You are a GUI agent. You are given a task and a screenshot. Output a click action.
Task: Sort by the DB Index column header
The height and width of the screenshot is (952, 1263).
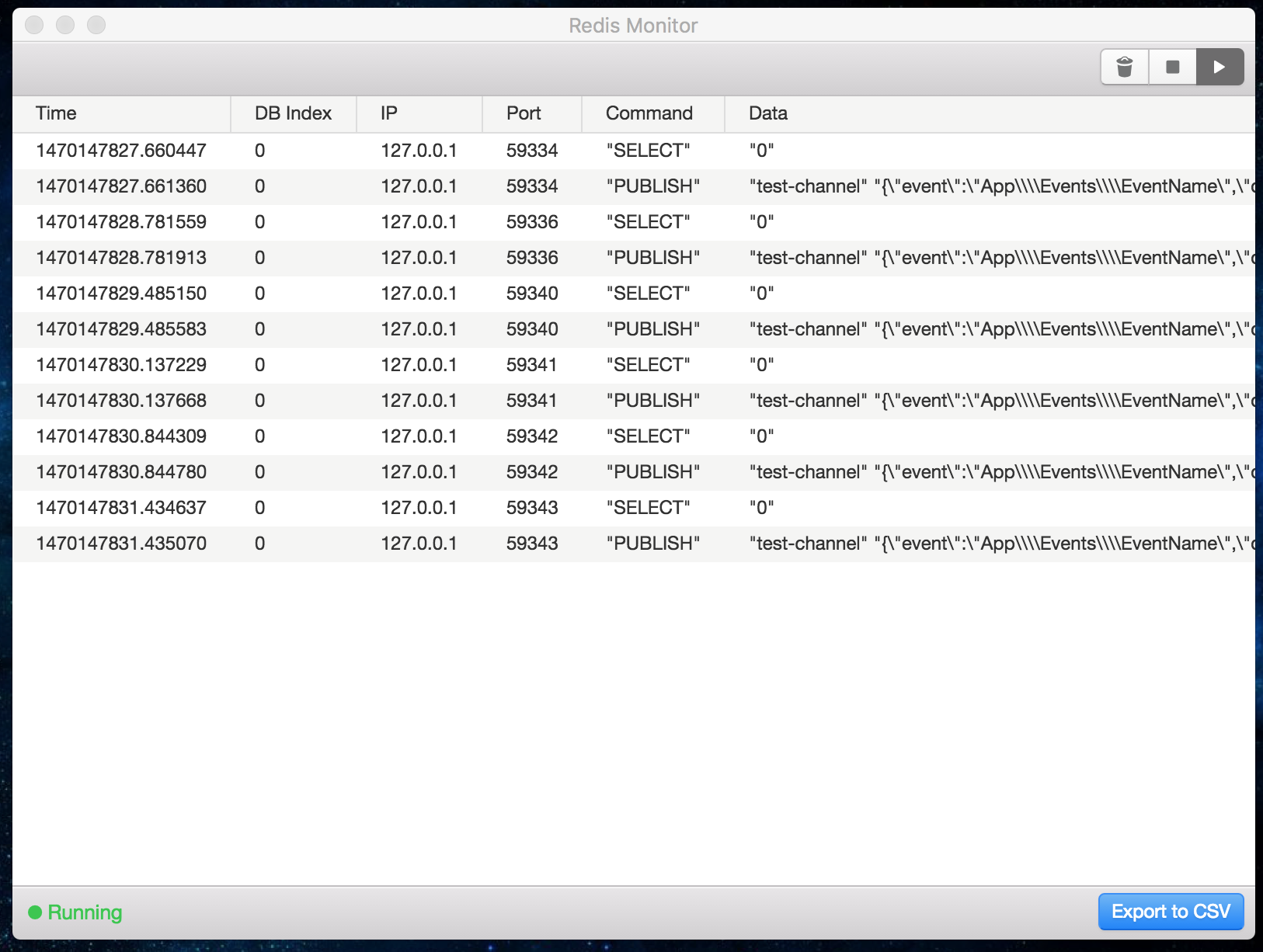[293, 113]
